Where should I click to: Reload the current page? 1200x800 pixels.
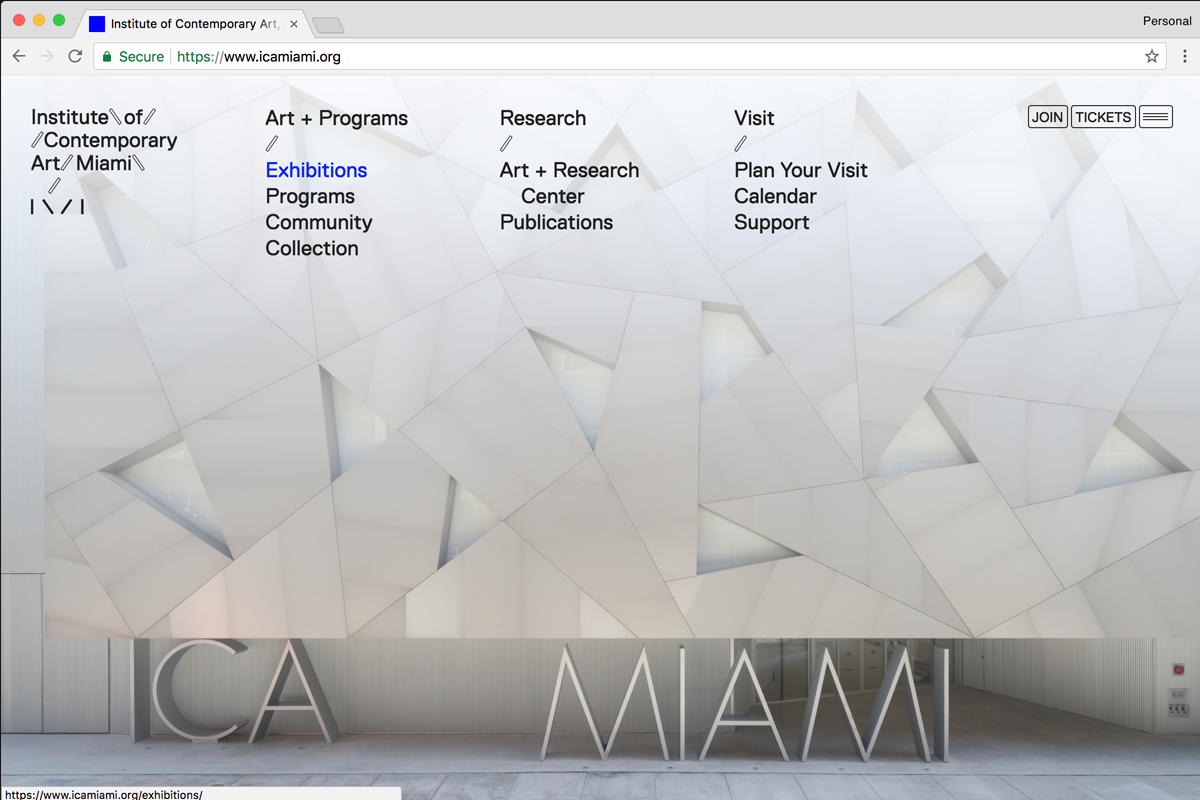[x=75, y=57]
